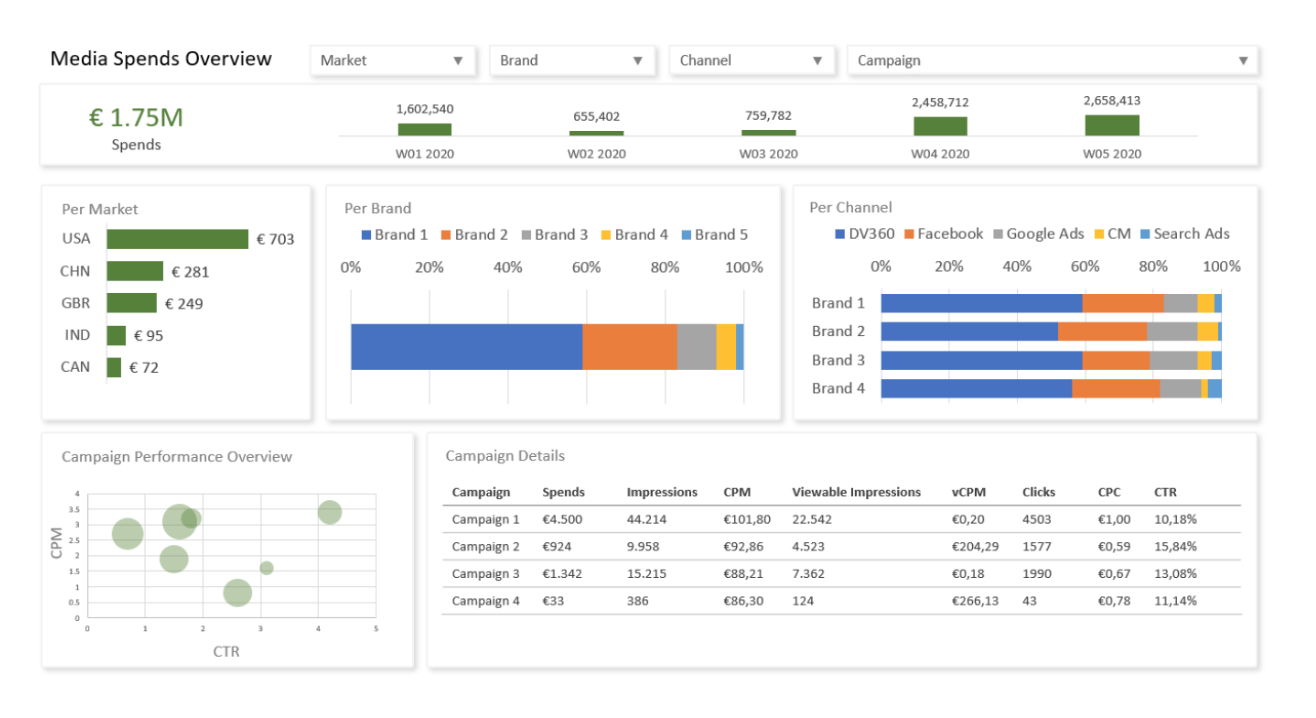The image size is (1316, 718).
Task: Click the Brand 2 legend swatch
Action: (x=446, y=235)
